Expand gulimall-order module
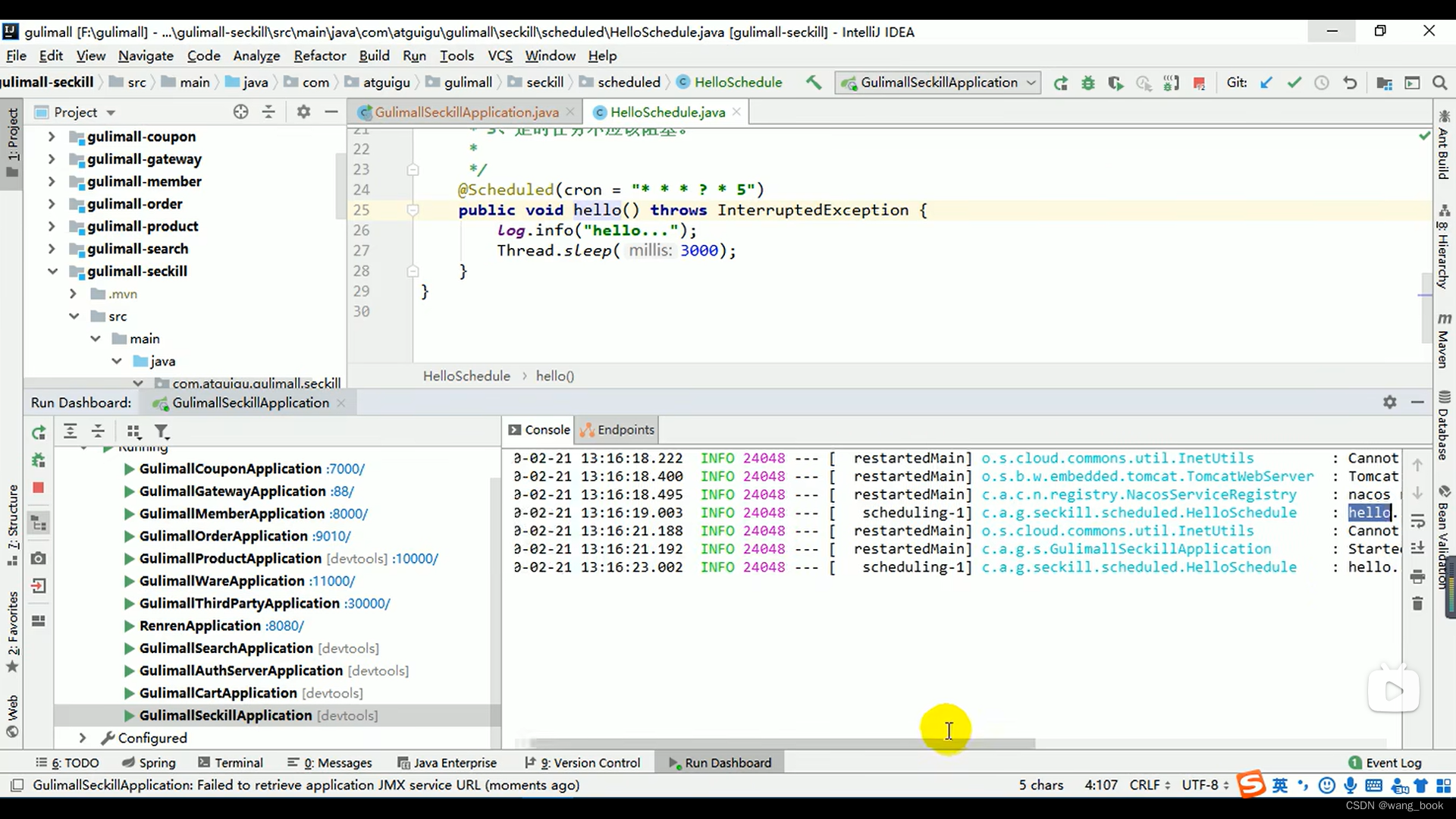 click(52, 204)
